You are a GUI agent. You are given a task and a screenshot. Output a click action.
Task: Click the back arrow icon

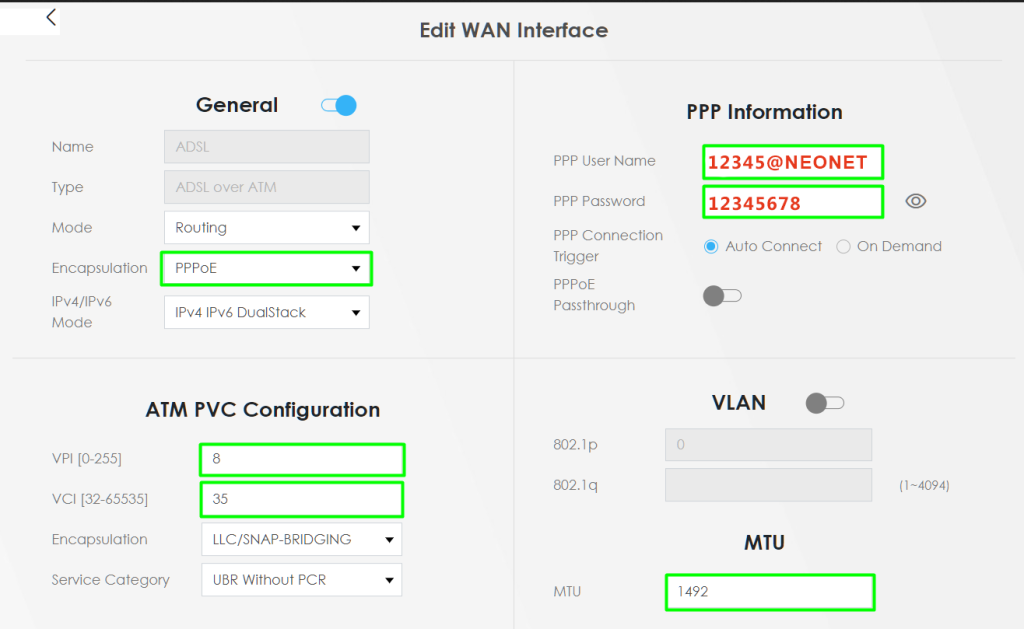point(51,18)
